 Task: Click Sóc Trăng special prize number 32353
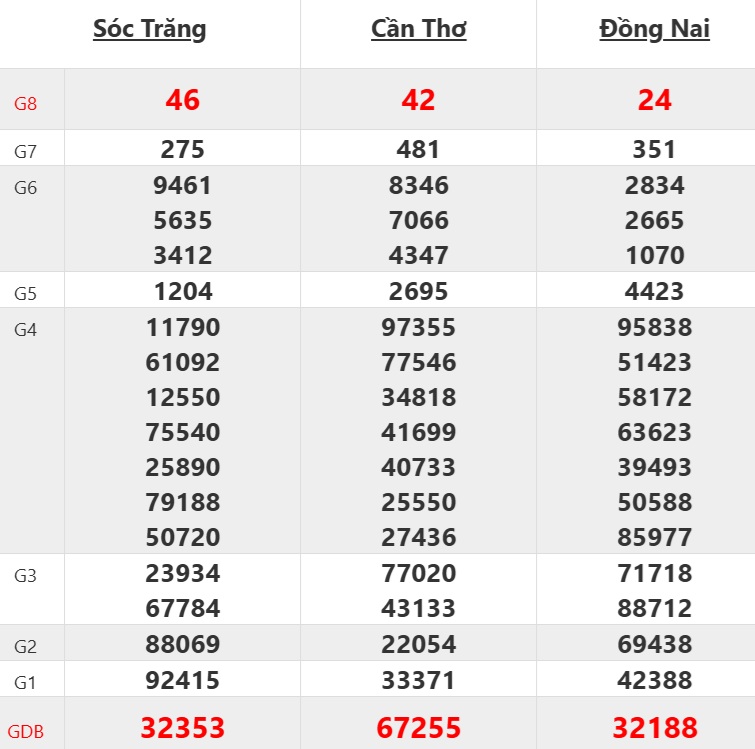click(x=183, y=727)
